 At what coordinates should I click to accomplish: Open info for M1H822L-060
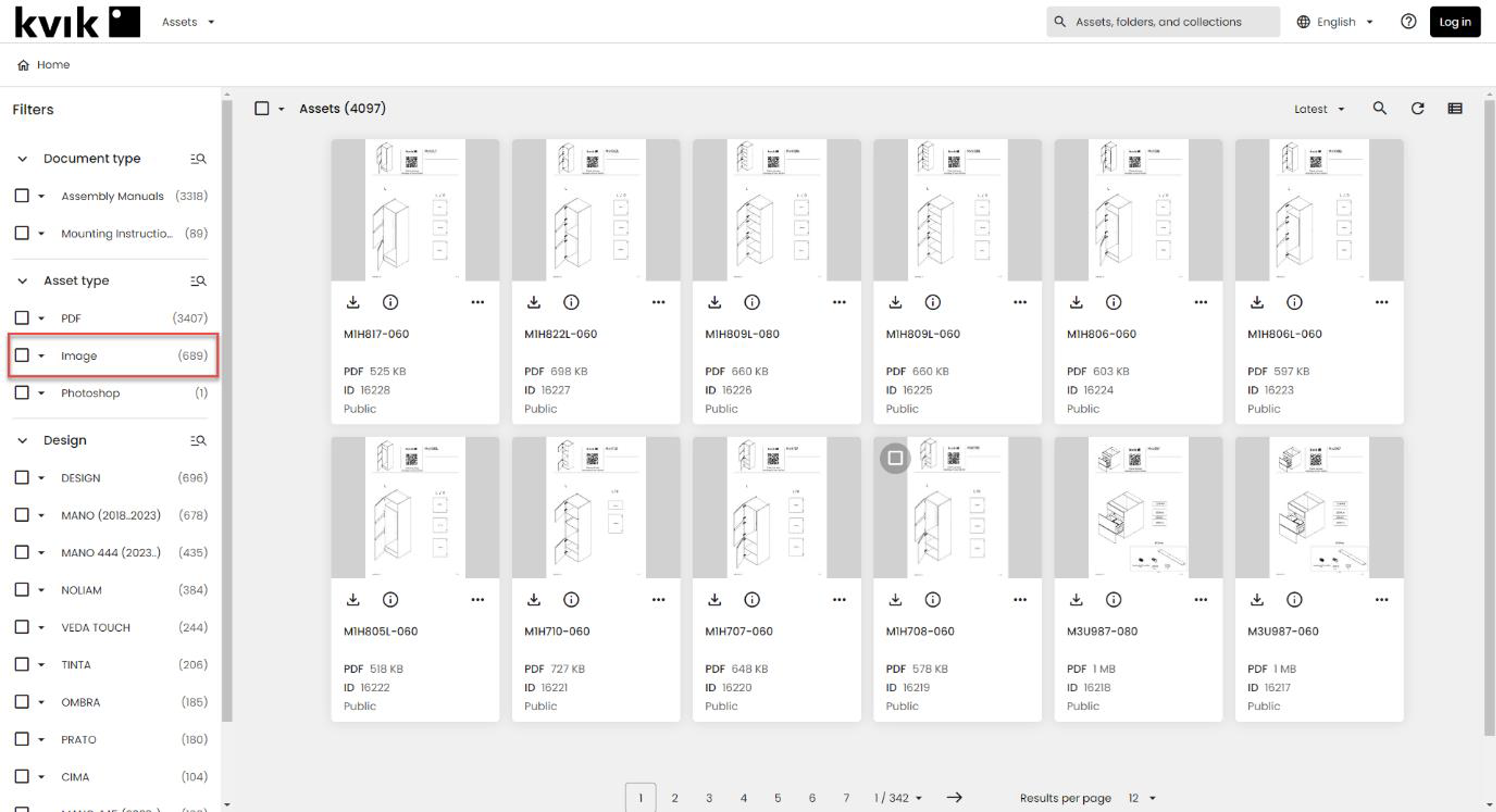pyautogui.click(x=571, y=302)
